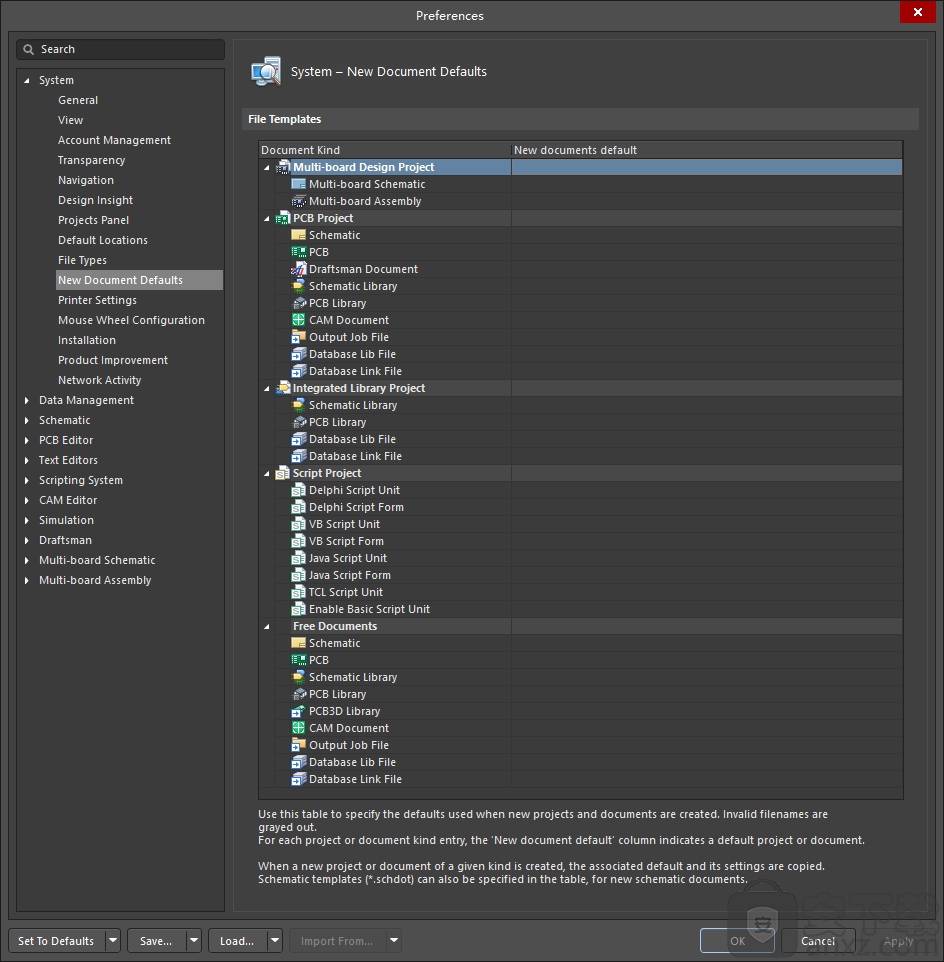Image resolution: width=944 pixels, height=962 pixels.
Task: Select Output Job File under Free Documents
Action: (580, 745)
